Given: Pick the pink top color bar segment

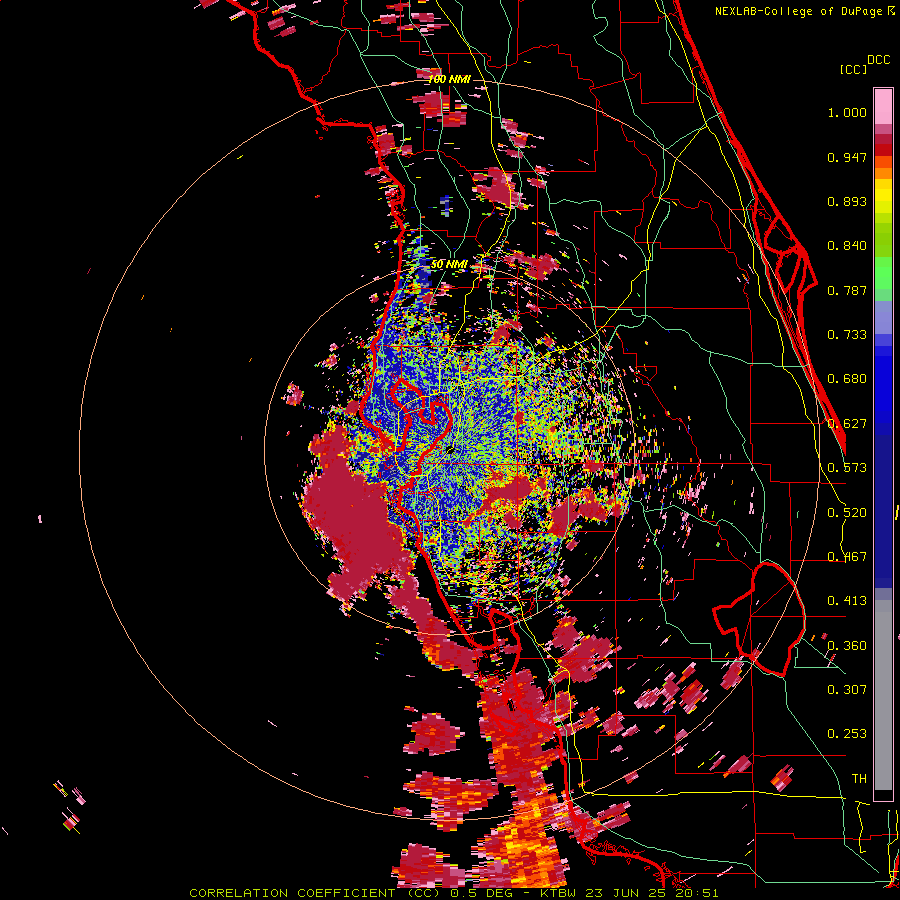Looking at the screenshot, I should pos(883,106).
